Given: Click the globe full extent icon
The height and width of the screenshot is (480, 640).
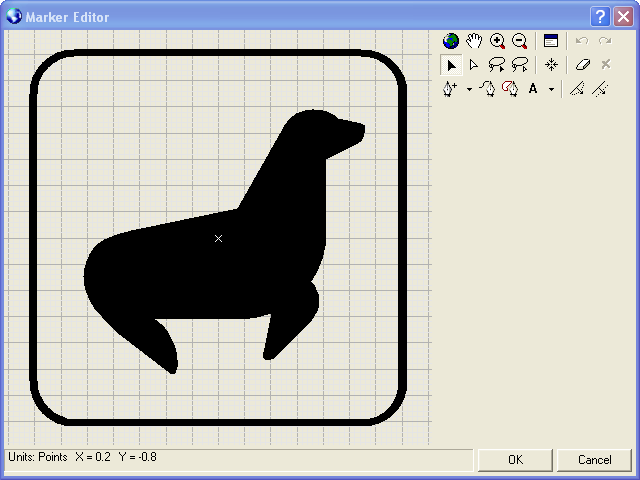Looking at the screenshot, I should [451, 41].
